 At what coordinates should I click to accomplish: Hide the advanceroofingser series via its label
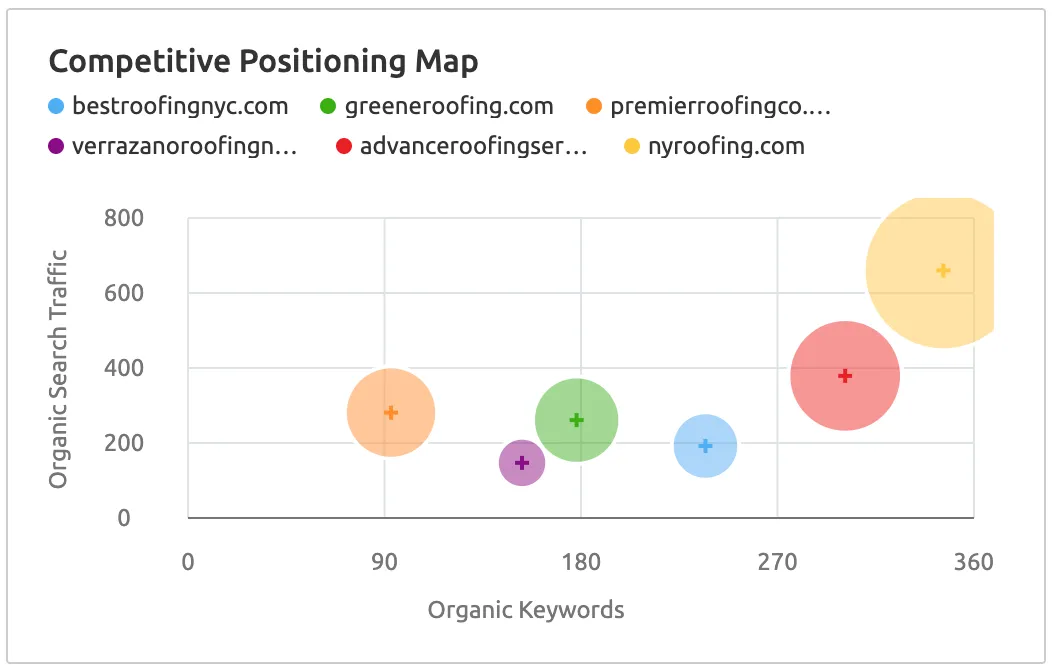click(473, 147)
